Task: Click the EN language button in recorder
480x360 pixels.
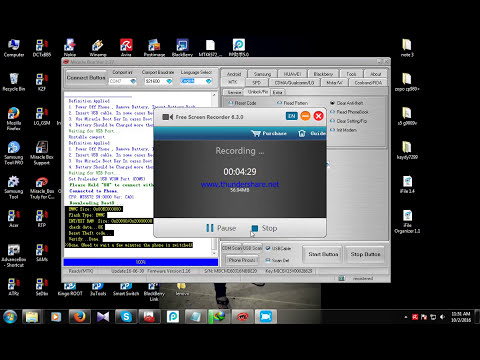Action: click(291, 116)
